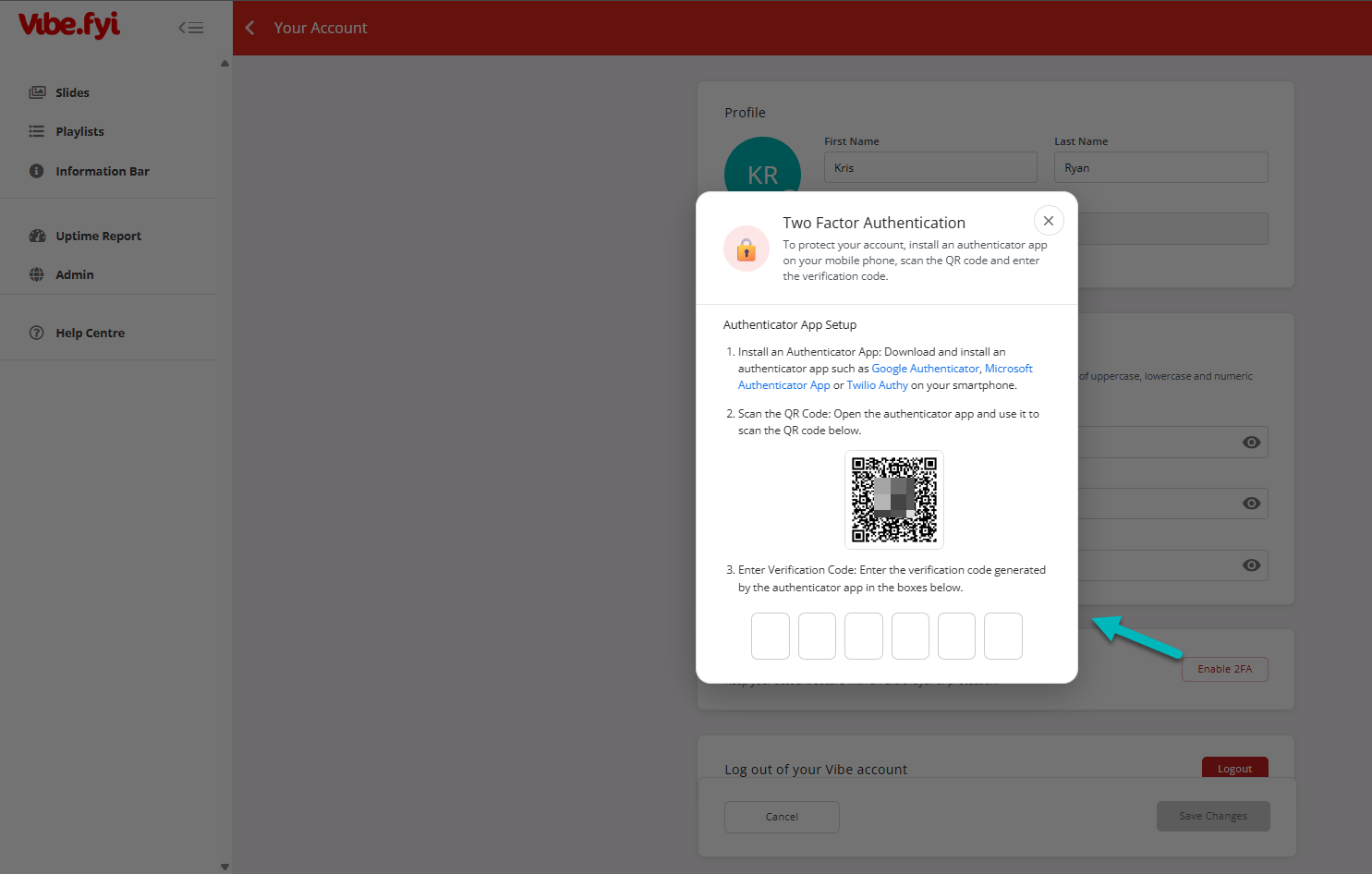Click the 'Your Account' header title
This screenshot has width=1372, height=874.
pos(321,28)
